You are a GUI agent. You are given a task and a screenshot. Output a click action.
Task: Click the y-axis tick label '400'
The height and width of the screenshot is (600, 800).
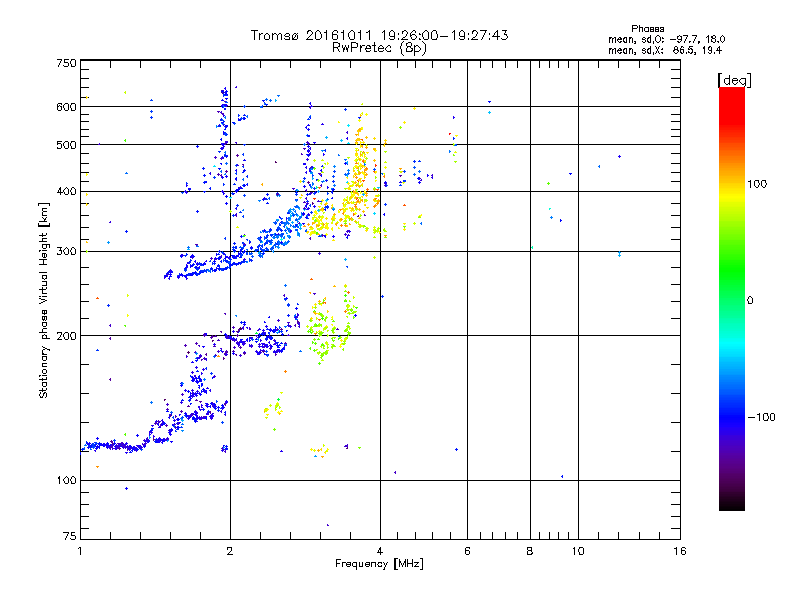coord(66,191)
